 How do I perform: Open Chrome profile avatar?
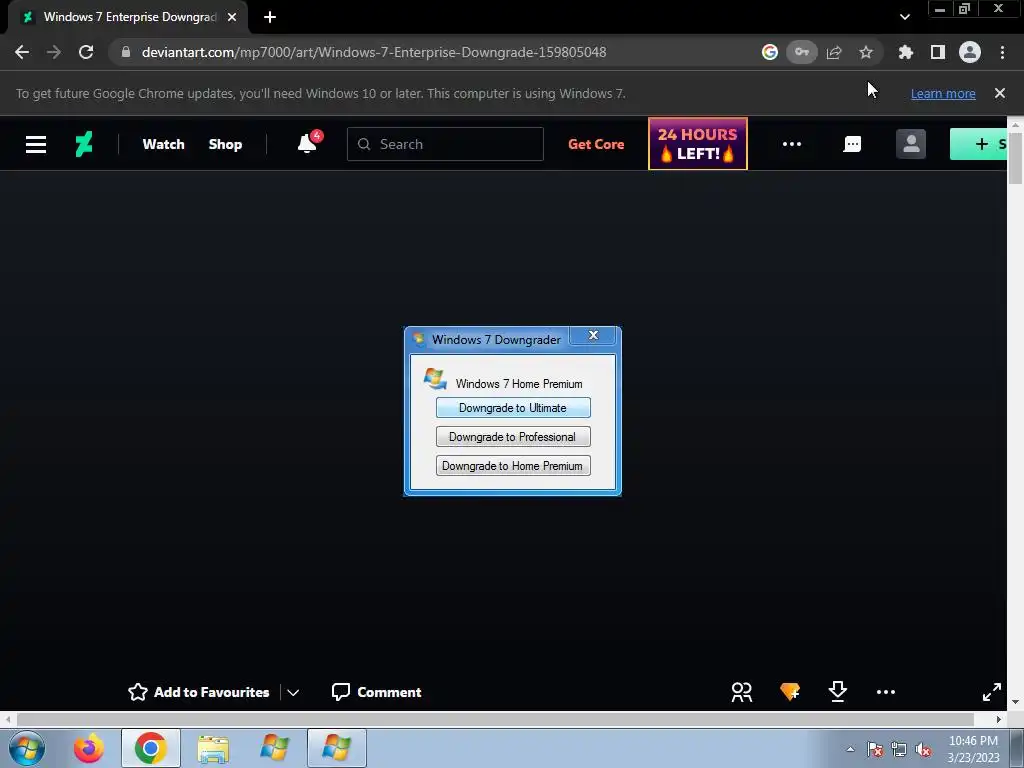(970, 52)
